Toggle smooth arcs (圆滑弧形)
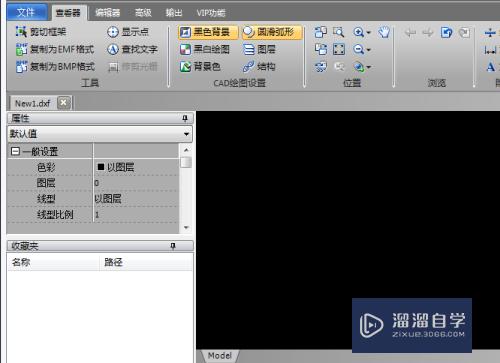The width and height of the screenshot is (500, 363). tap(272, 32)
